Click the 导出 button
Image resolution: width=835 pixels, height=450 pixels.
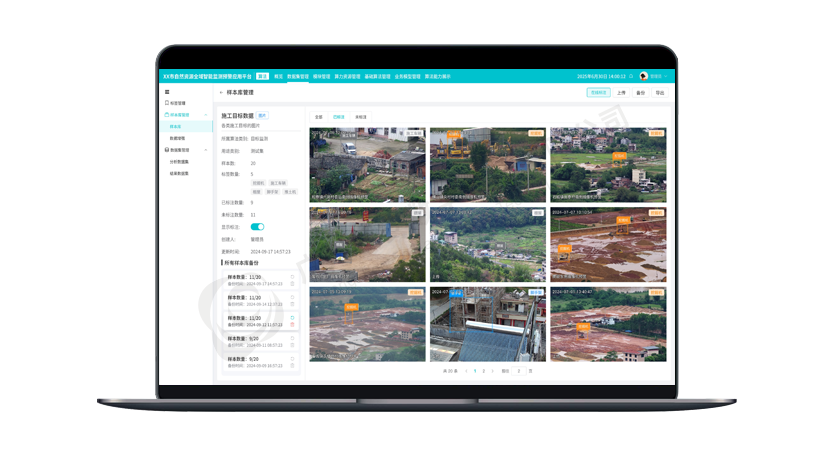(x=659, y=92)
